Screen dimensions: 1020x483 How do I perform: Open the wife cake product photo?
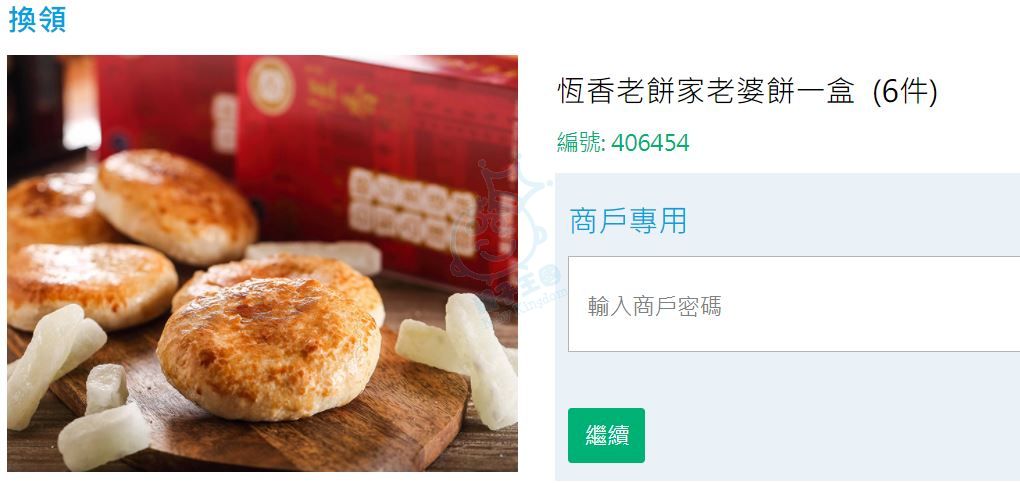262,263
